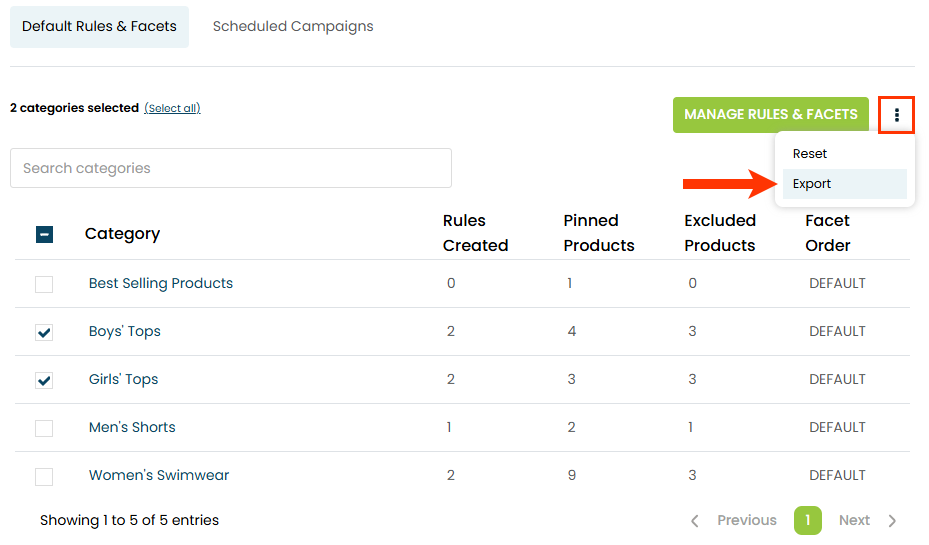Image resolution: width=929 pixels, height=545 pixels.
Task: Open the Best Selling Products category
Action: click(161, 283)
